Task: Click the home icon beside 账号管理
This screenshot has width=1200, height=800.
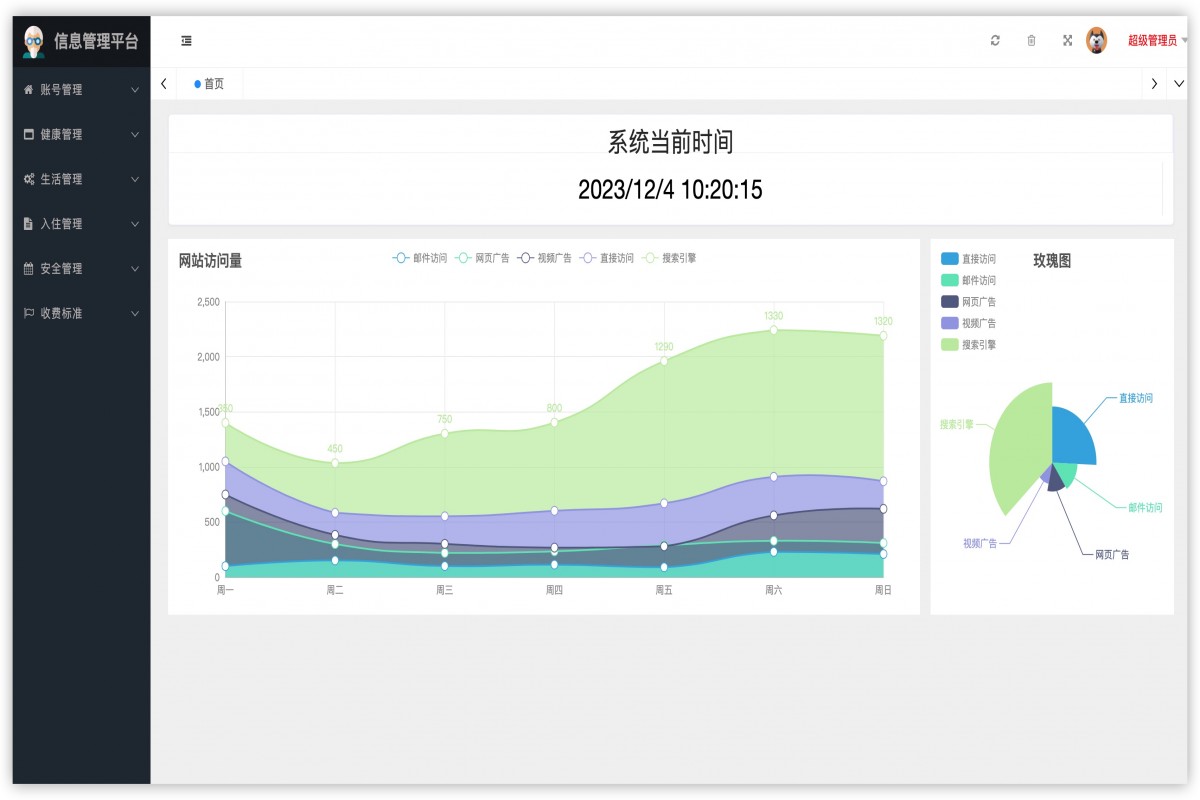Action: click(x=30, y=89)
